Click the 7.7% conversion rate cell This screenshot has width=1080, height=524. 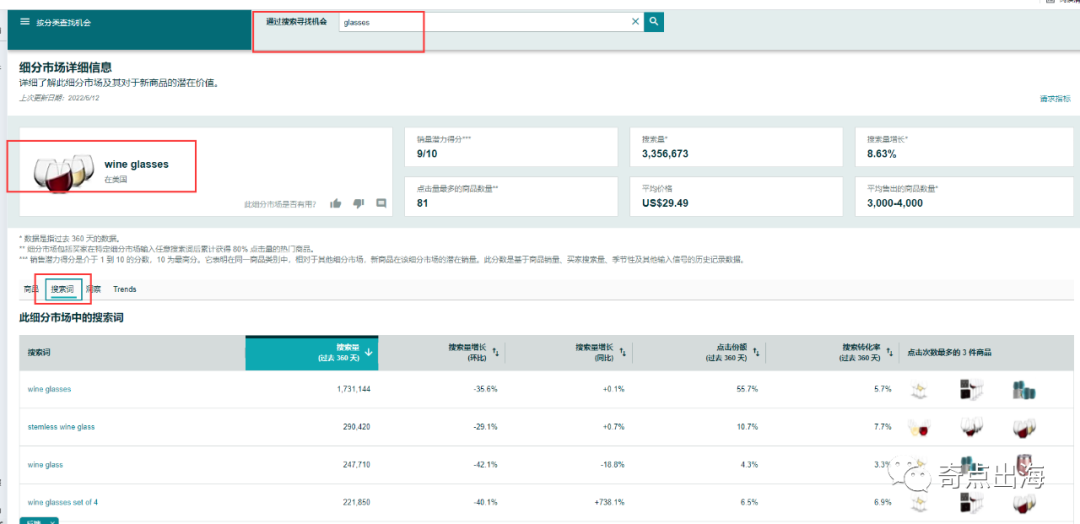(x=882, y=427)
